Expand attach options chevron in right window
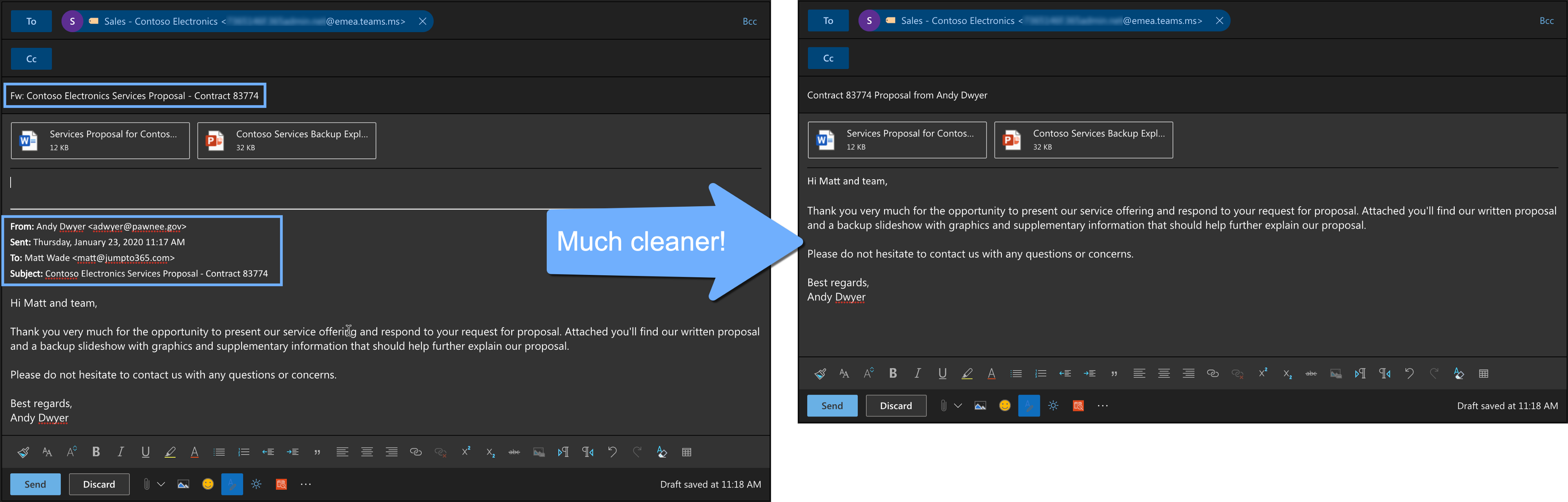Viewport: 1568px width, 502px height. pos(958,406)
